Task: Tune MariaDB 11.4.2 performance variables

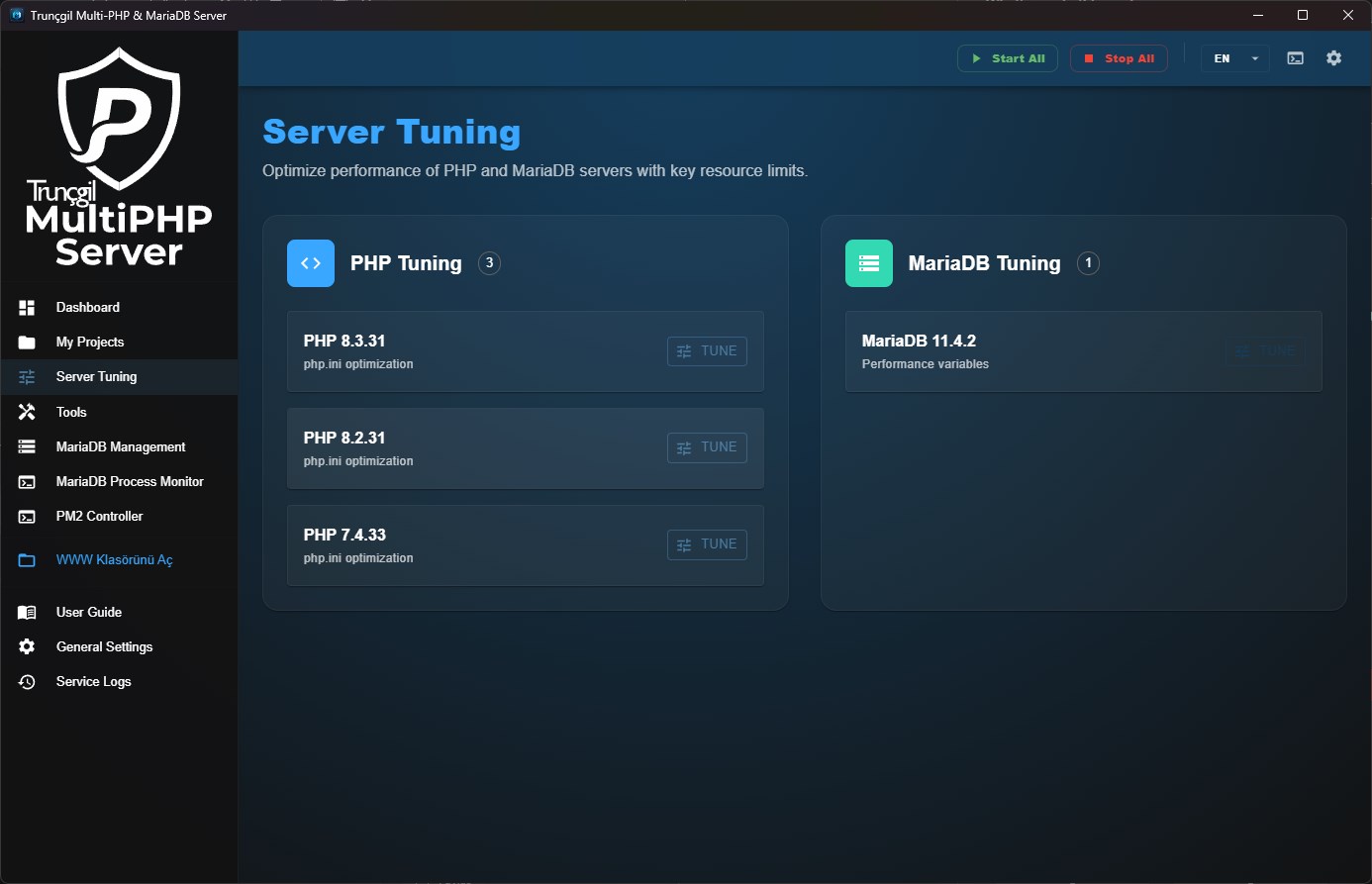Action: (1265, 351)
